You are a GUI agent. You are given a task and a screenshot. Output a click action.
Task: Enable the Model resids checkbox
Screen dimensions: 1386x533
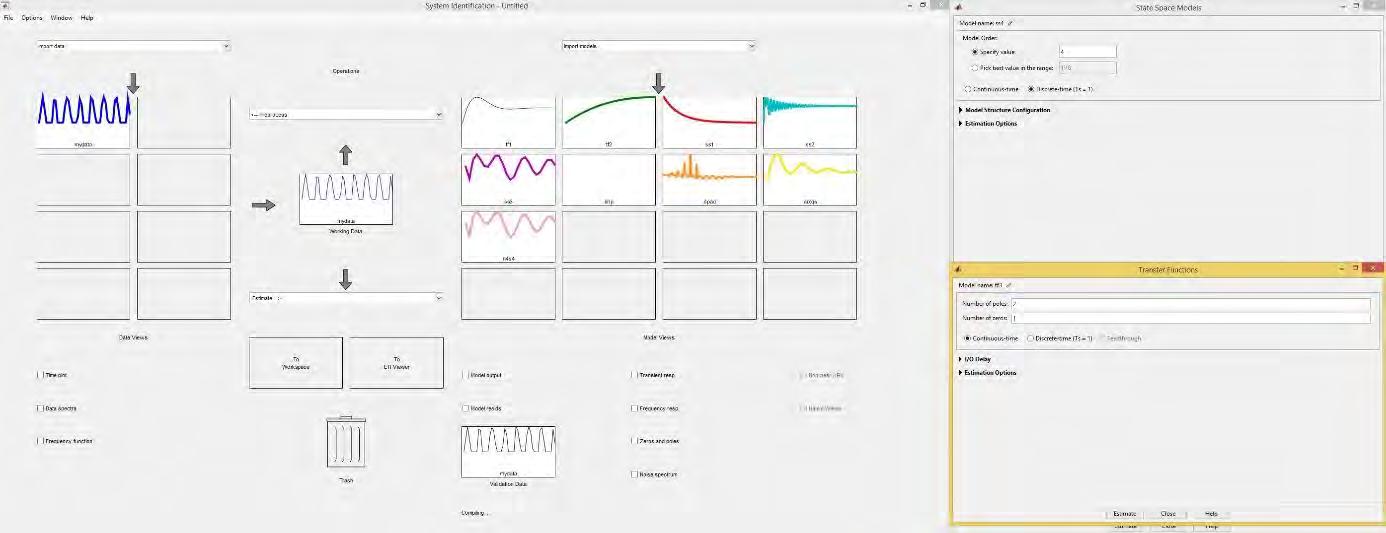pos(465,408)
